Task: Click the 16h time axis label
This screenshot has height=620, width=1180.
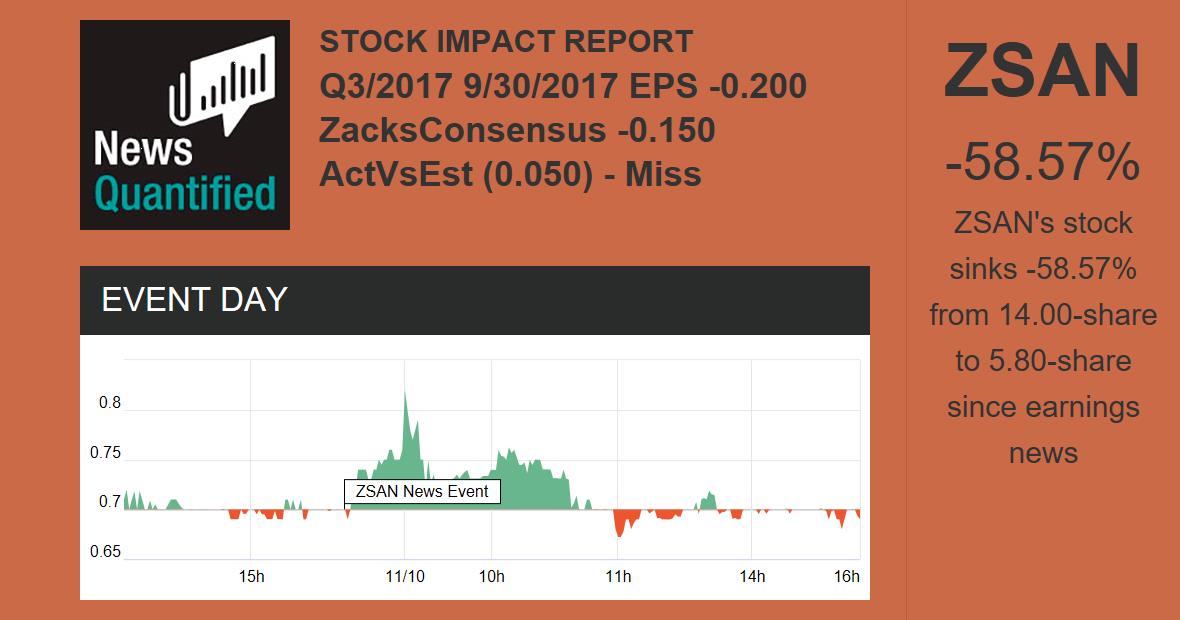Action: [846, 576]
